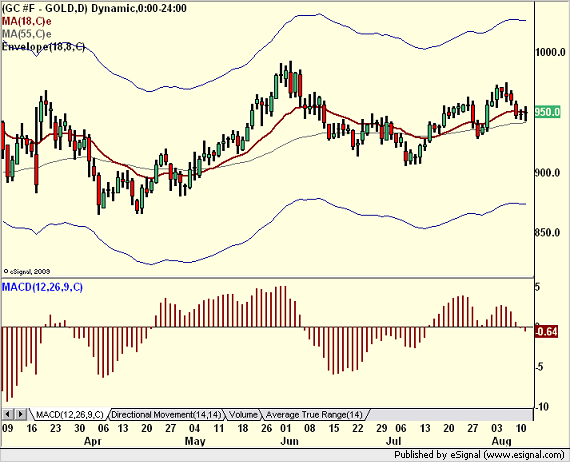Click the red -0.64 MACD value marker
The image size is (570, 462).
point(546,332)
